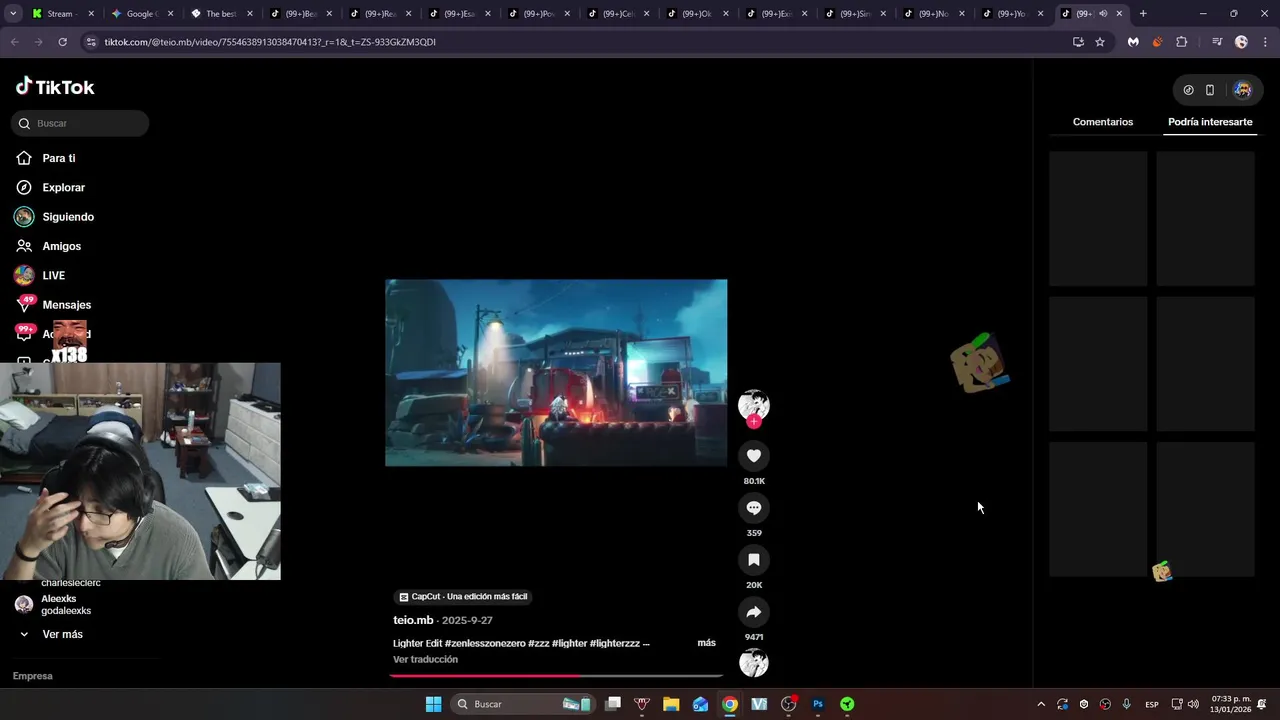The image size is (1280, 720).
Task: Switch to The best browser tab
Action: tap(221, 14)
